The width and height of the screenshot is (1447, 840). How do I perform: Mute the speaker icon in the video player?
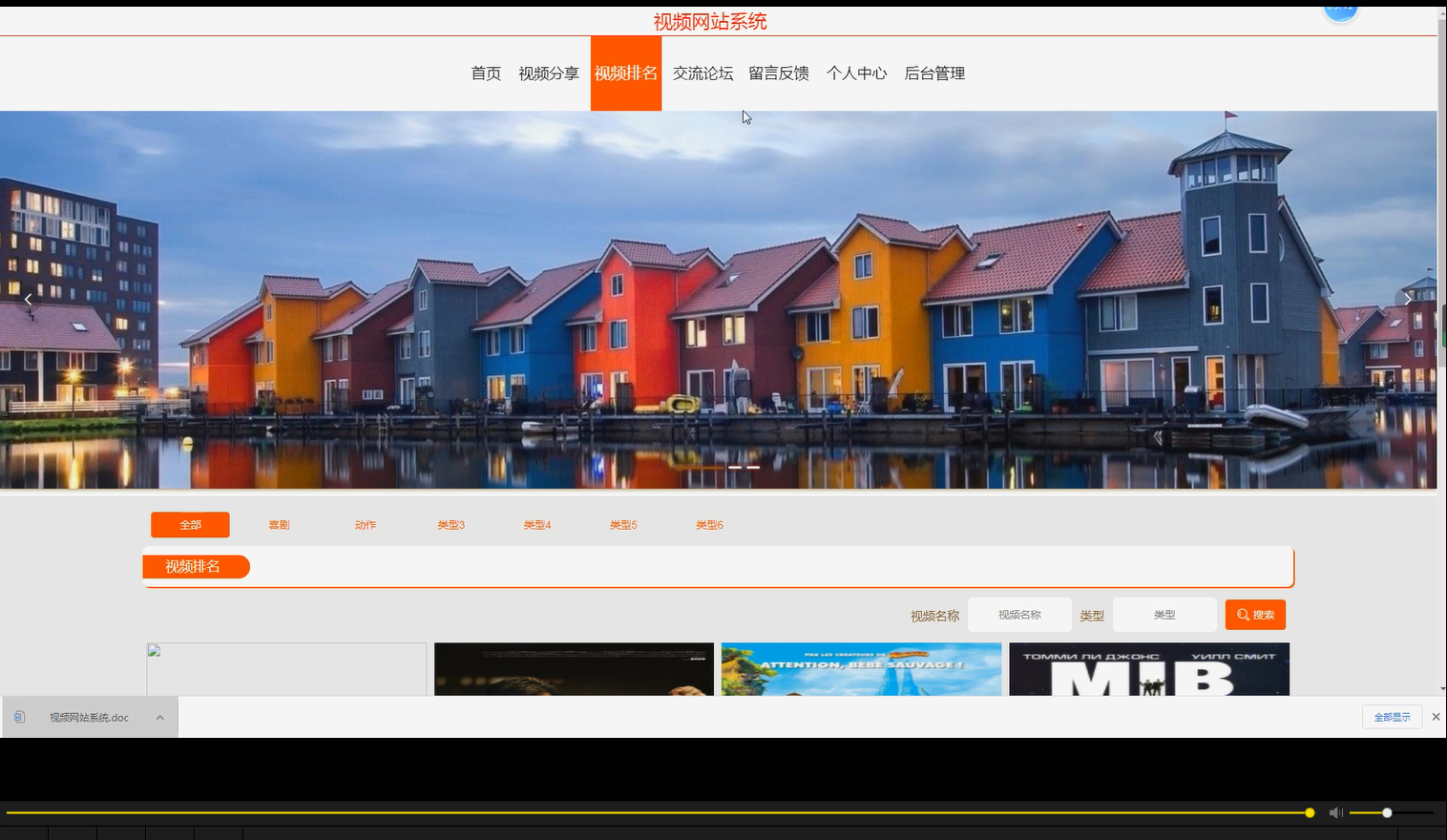click(x=1335, y=812)
